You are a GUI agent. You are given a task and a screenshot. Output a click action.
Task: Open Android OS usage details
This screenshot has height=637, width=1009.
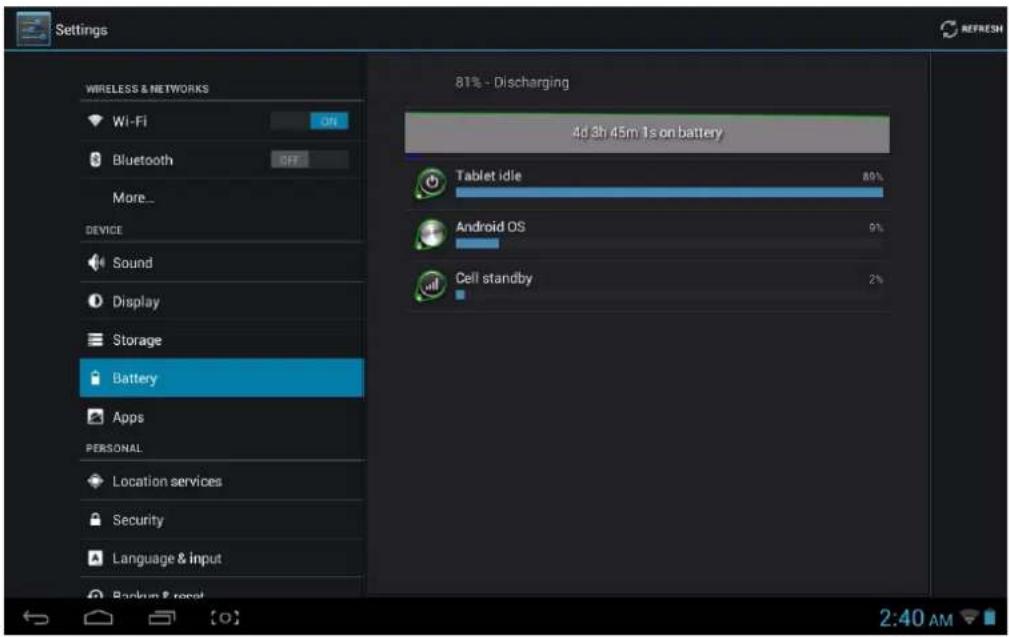647,235
